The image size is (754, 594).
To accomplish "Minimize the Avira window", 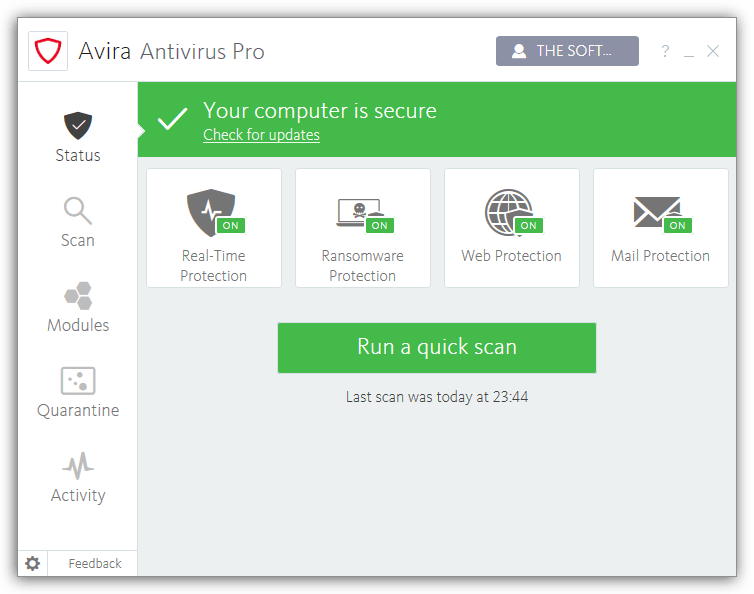I will (x=689, y=52).
